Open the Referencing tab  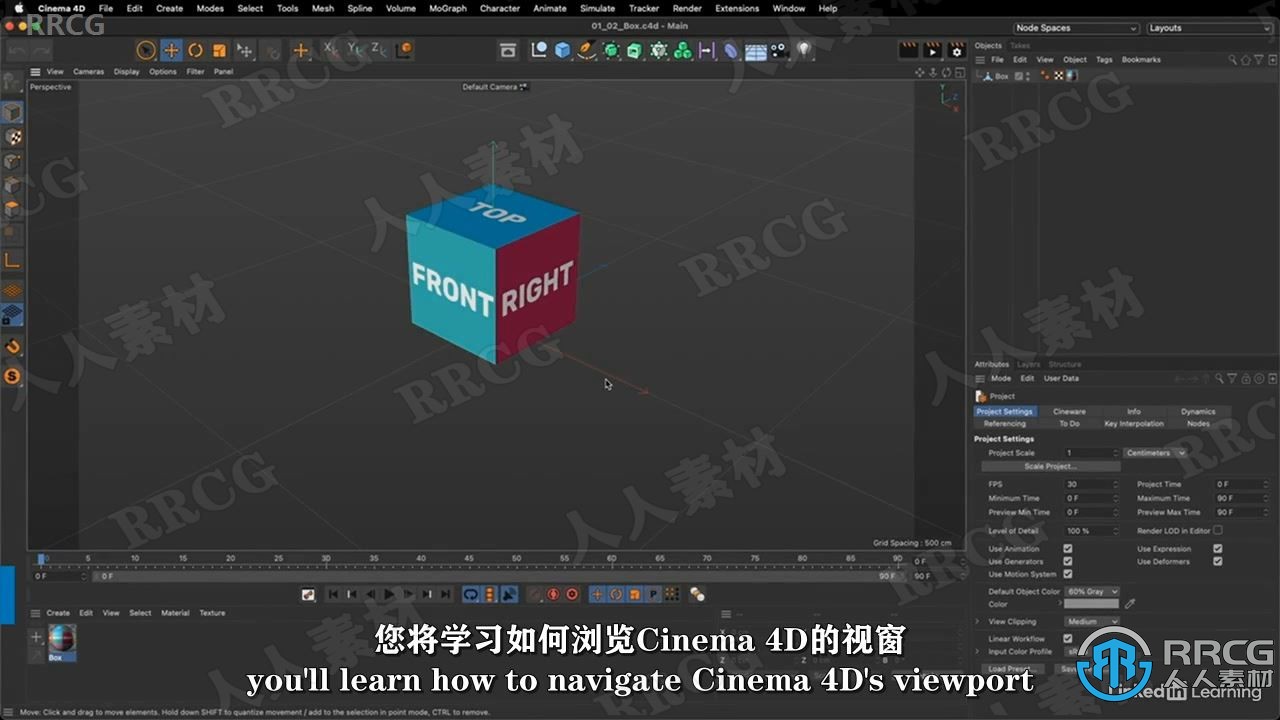pyautogui.click(x=1004, y=423)
